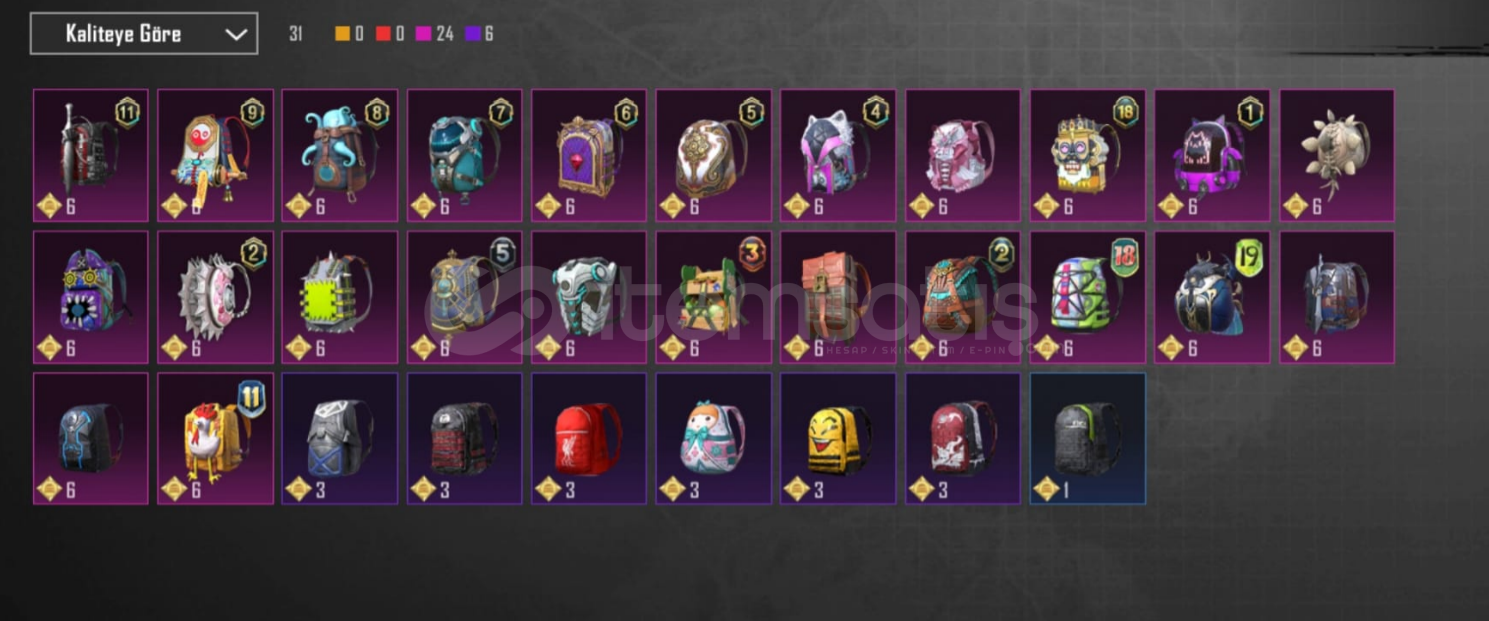This screenshot has height=621, width=1489.
Task: Select the grey level 1 backpack
Action: coord(1087,438)
